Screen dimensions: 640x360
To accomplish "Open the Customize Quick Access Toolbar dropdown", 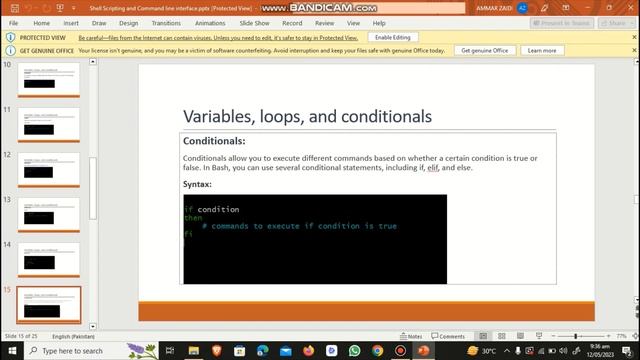I will (73, 8).
